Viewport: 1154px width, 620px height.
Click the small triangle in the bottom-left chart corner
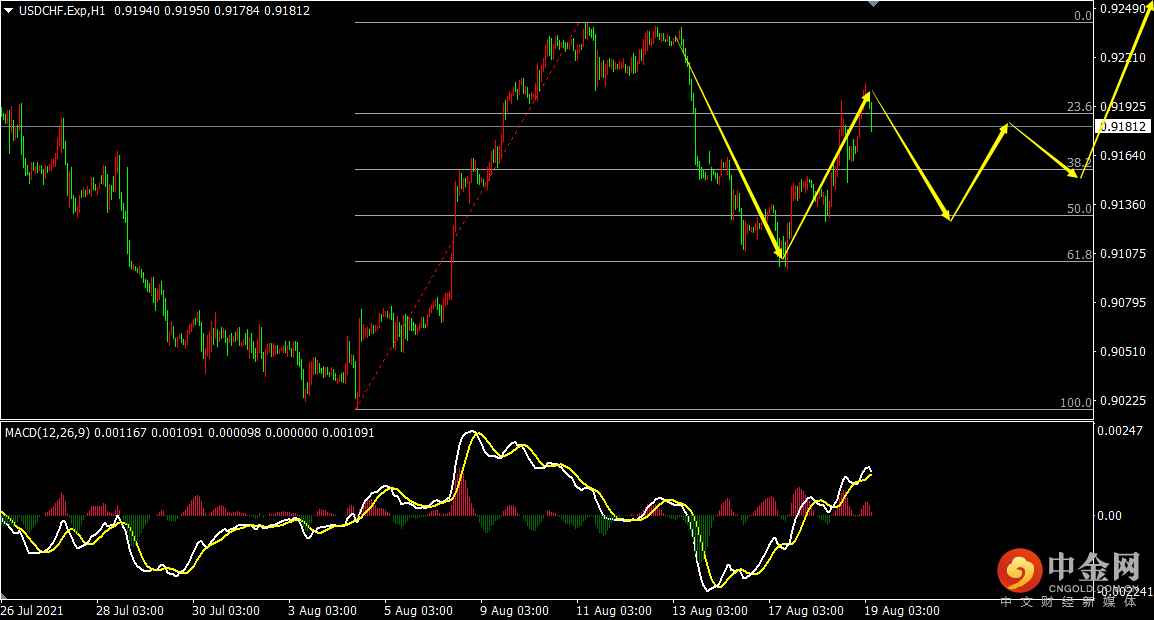(x=4, y=595)
